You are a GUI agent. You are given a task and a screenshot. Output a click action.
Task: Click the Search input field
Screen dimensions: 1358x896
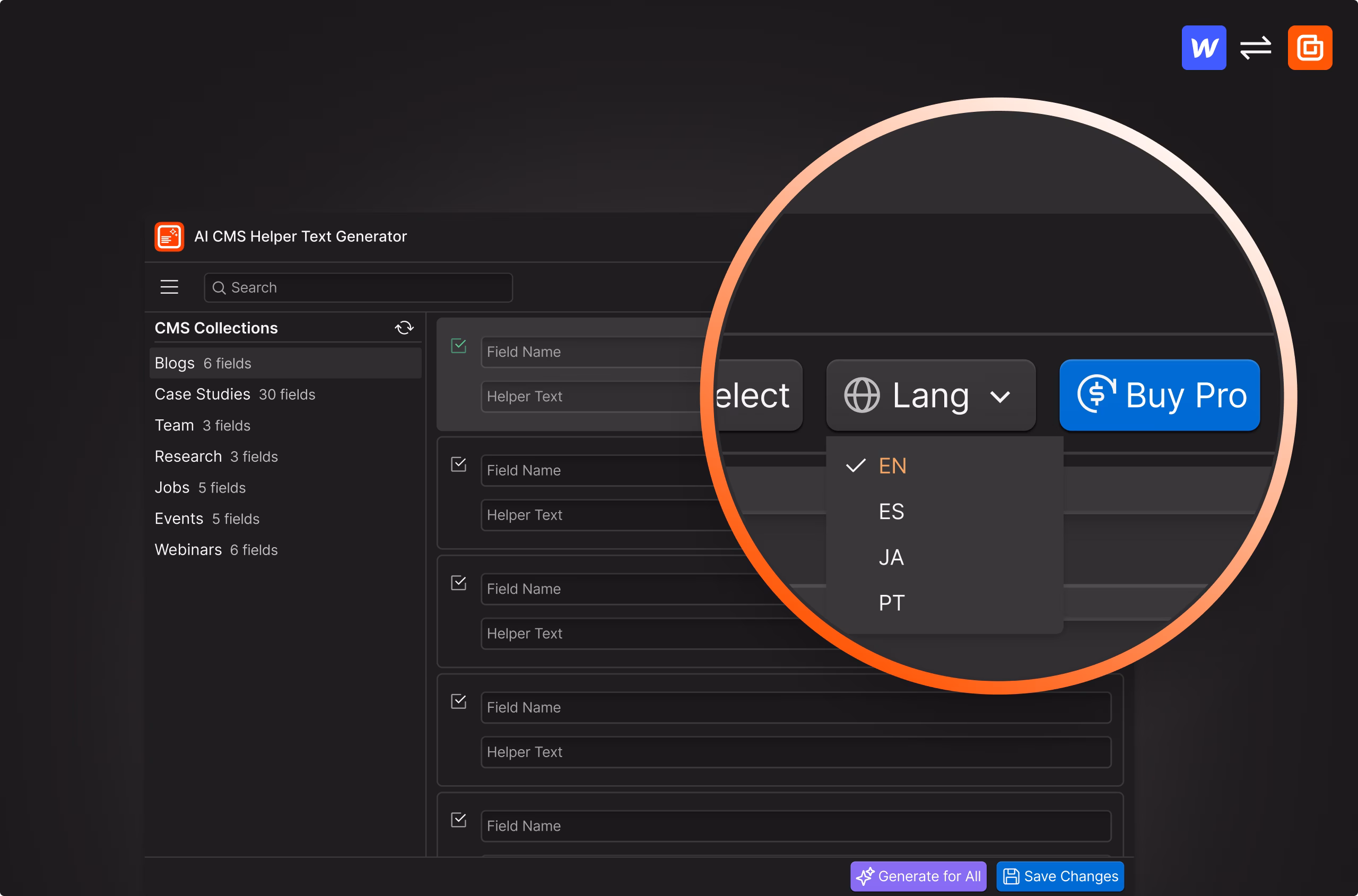pos(359,287)
